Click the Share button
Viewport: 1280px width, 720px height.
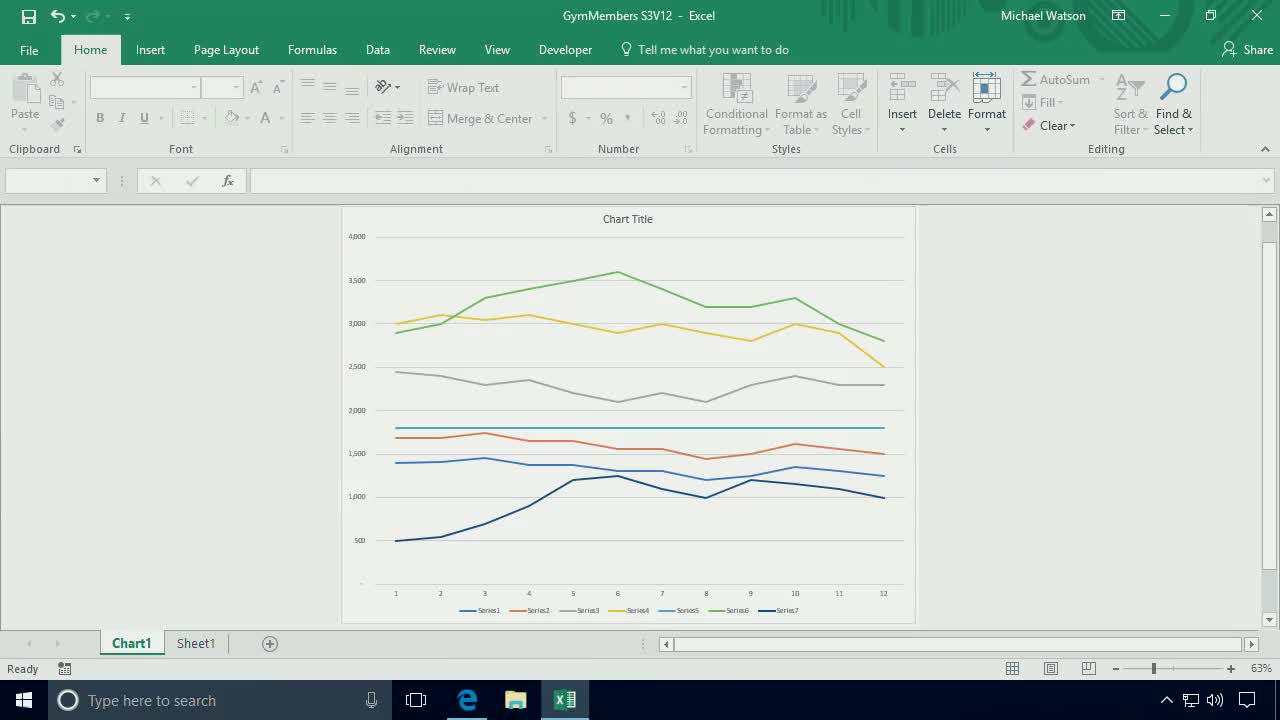[1246, 49]
